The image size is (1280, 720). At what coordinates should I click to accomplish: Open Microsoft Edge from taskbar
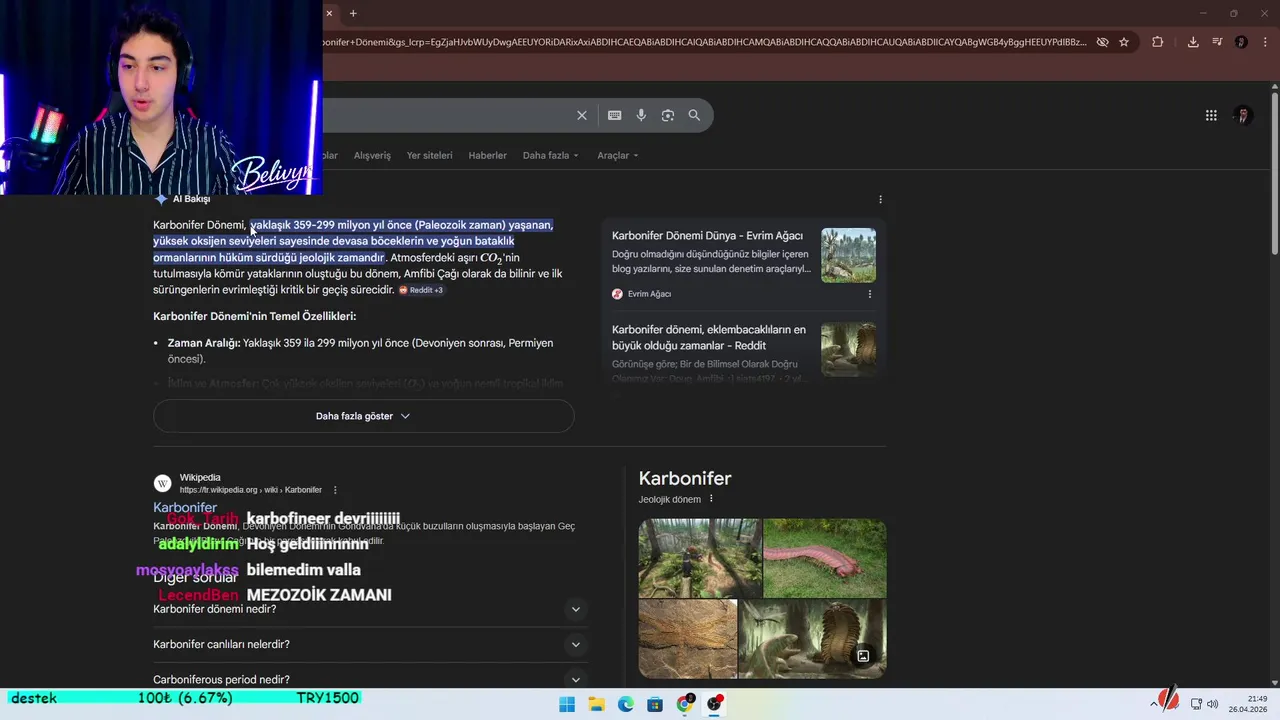[626, 704]
